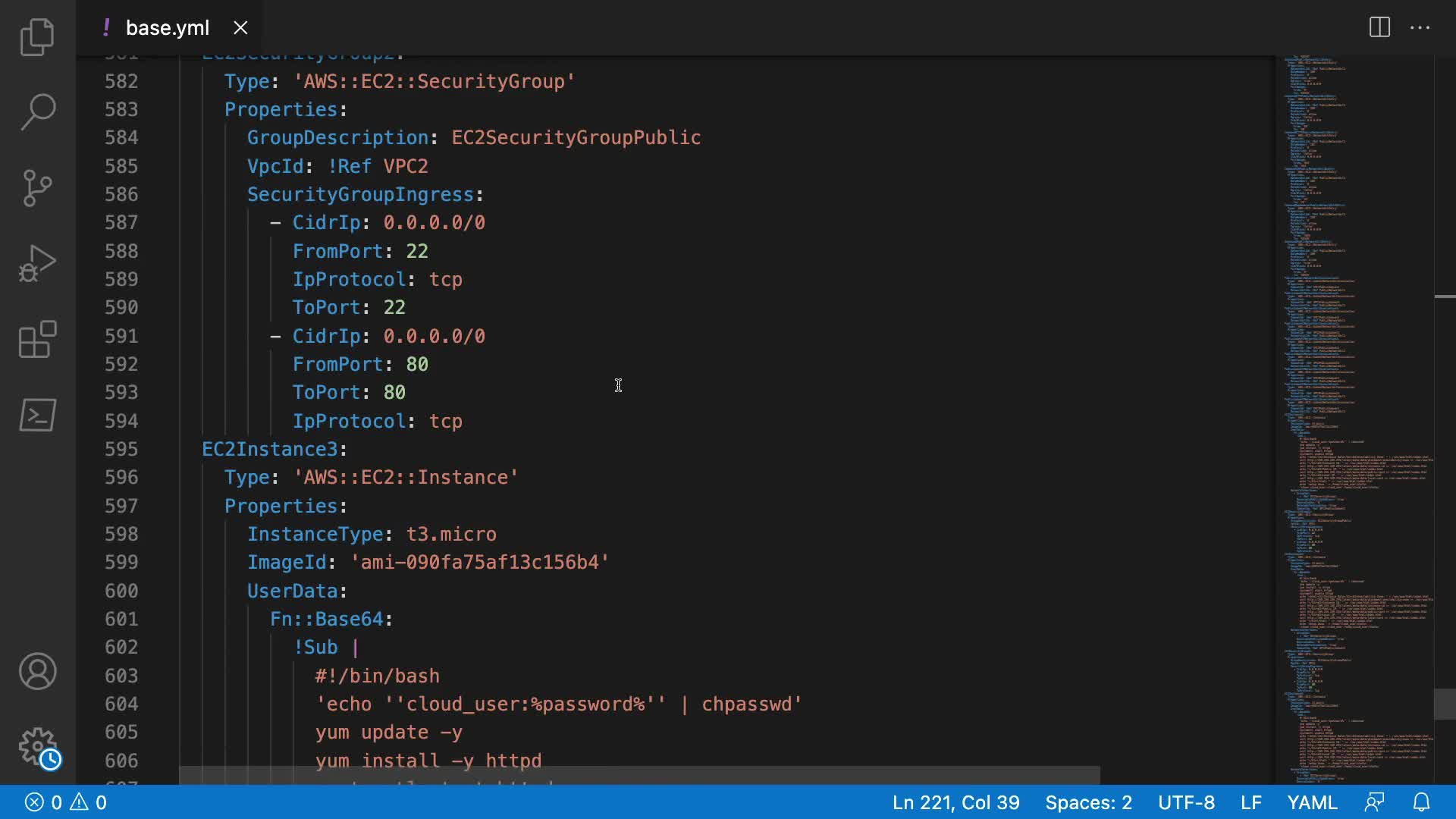Click the horizontal scrollbar in the editor
This screenshot has width=1456, height=819.
tap(639, 775)
